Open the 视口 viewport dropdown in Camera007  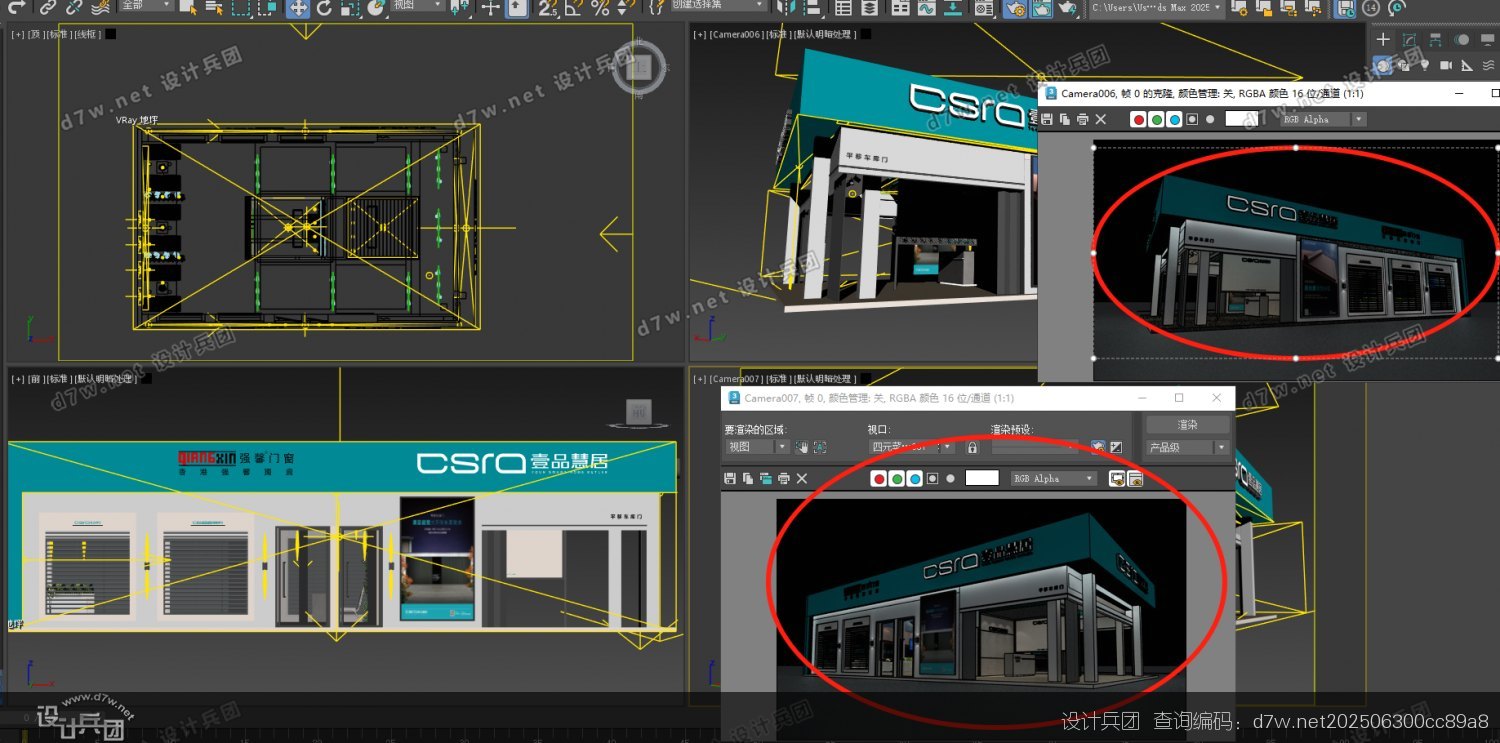click(912, 447)
